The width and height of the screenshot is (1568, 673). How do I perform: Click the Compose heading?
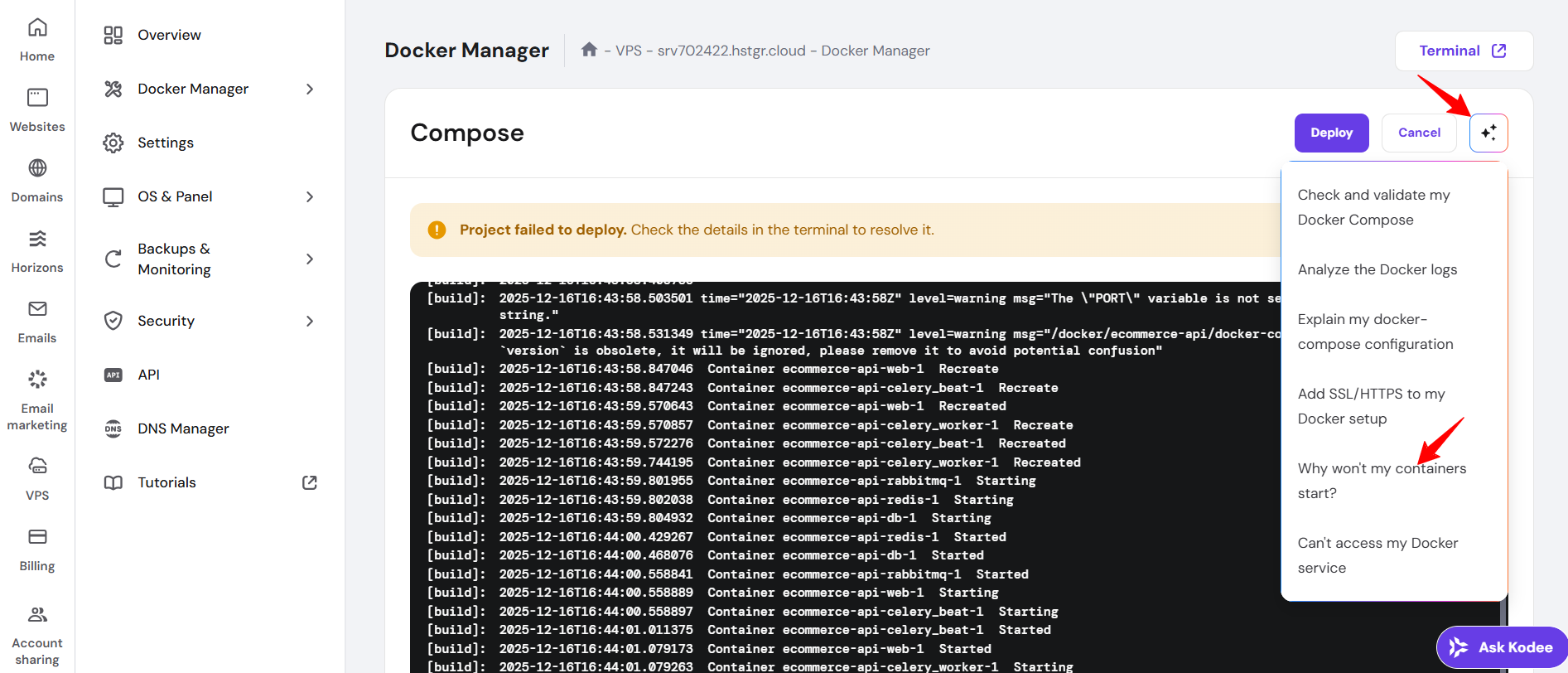467,133
